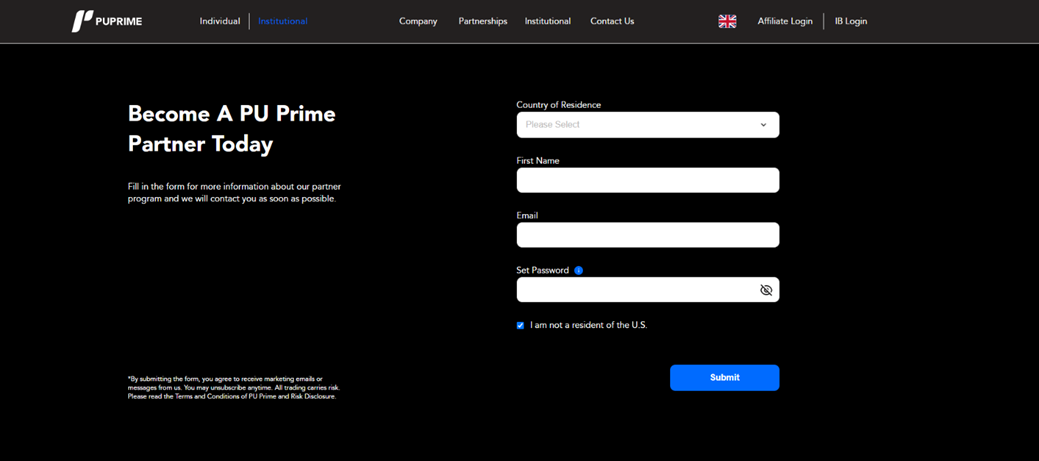Open the Company menu
The image size is (1039, 461).
click(418, 21)
